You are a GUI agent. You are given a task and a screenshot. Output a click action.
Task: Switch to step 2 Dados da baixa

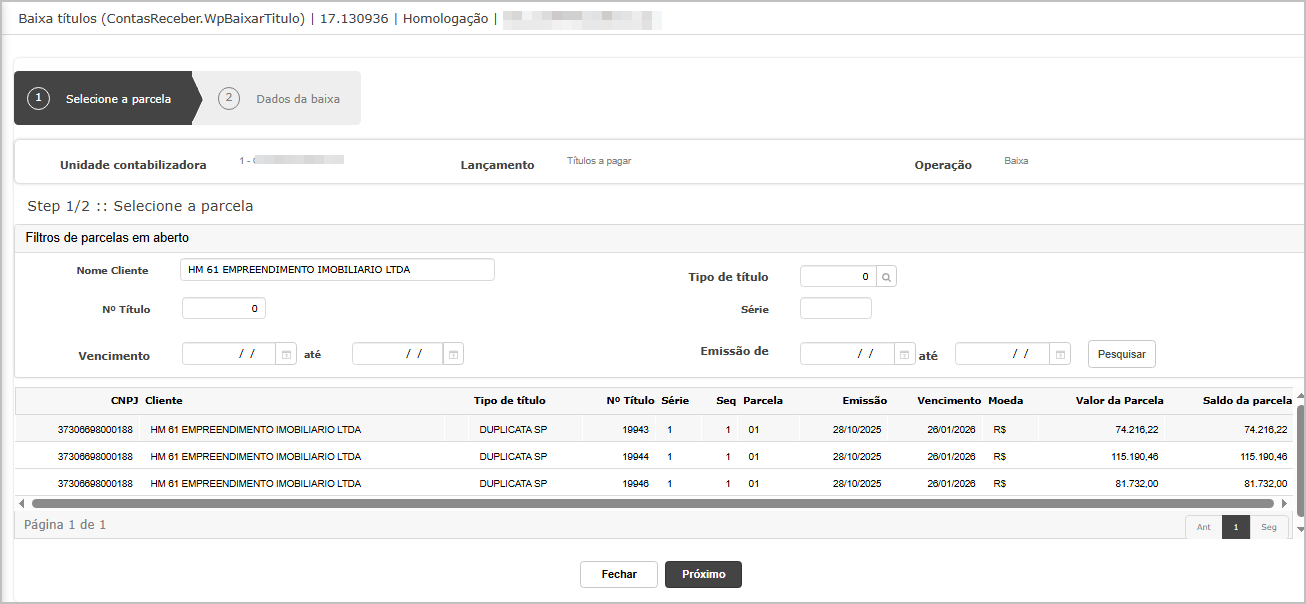283,99
